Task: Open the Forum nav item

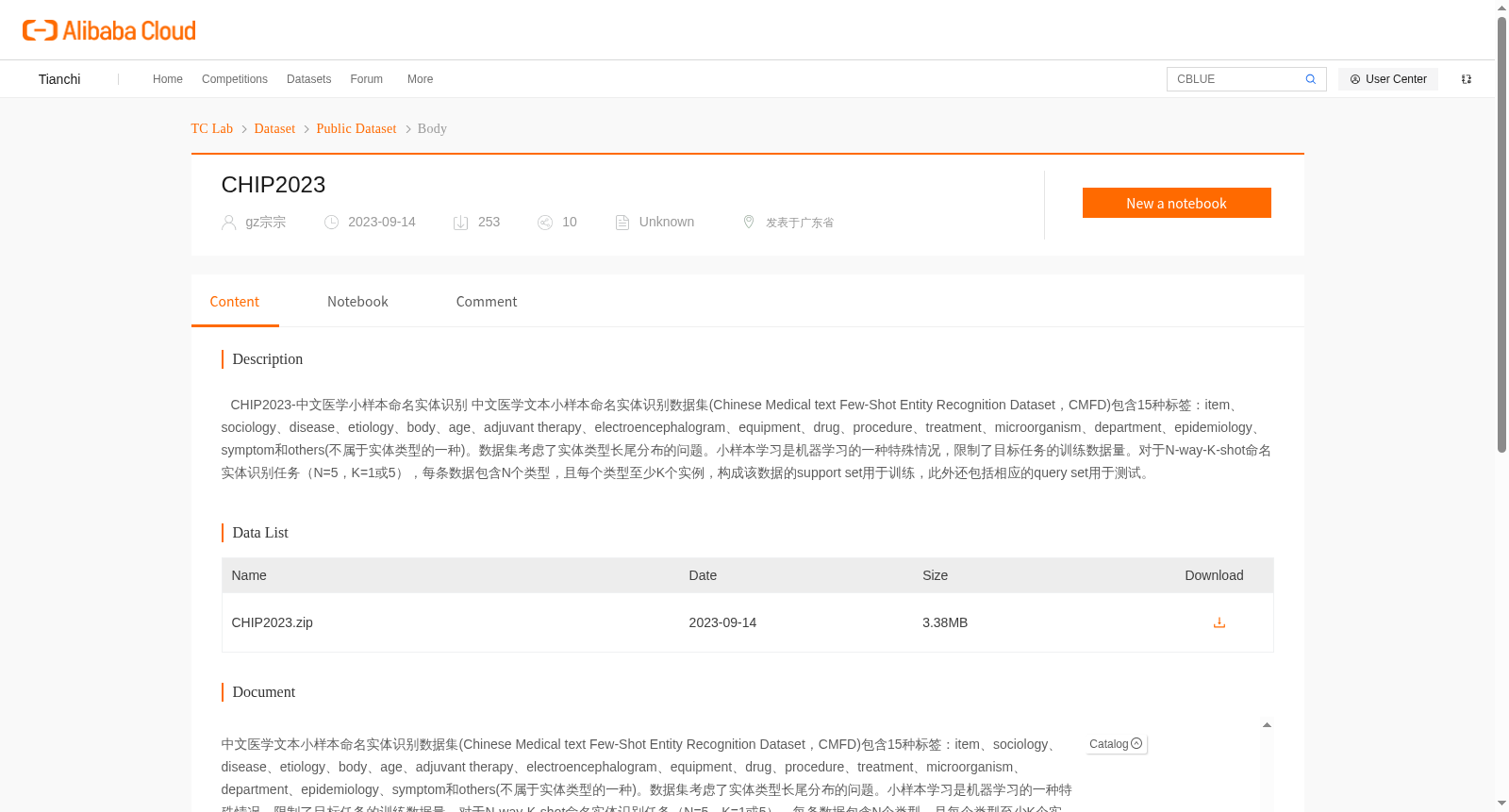Action: tap(366, 79)
